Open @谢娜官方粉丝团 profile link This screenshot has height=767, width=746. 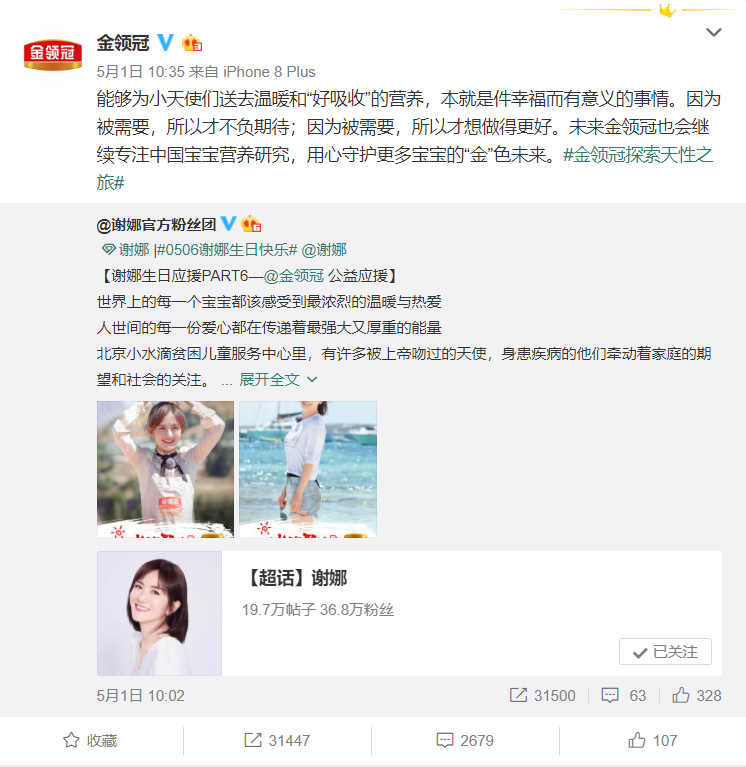157,225
